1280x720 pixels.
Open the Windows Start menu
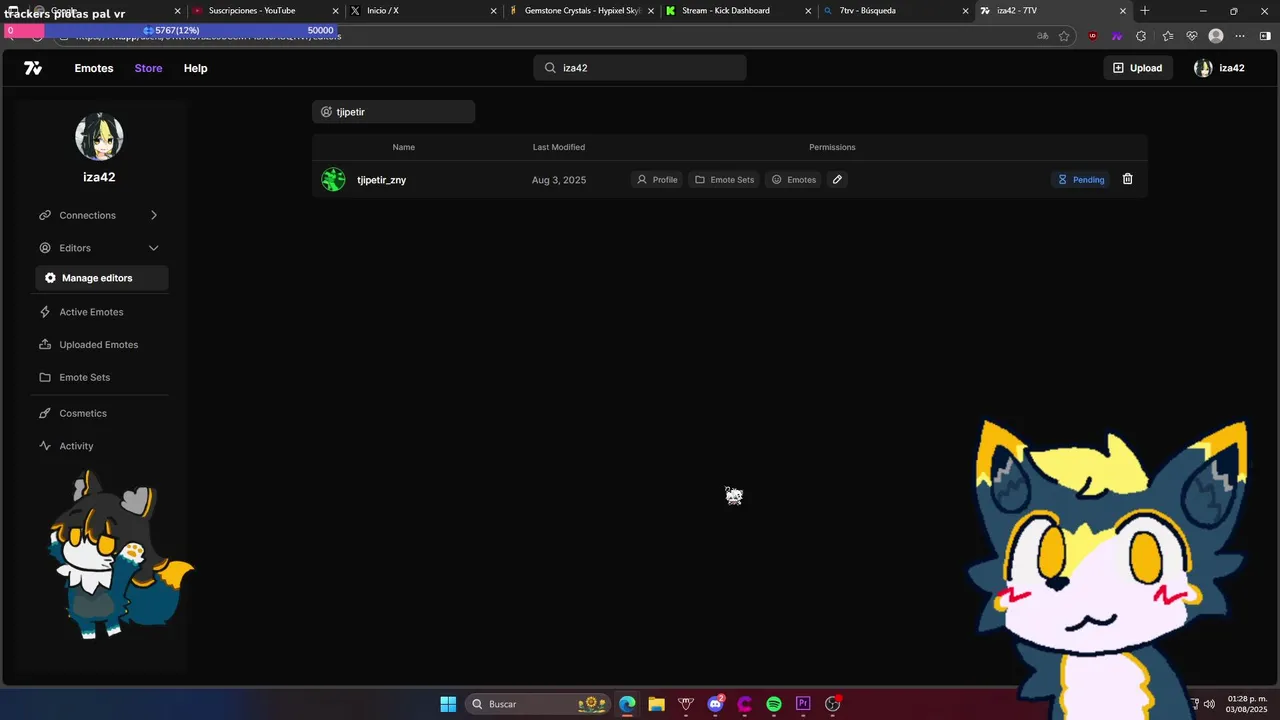click(x=448, y=704)
